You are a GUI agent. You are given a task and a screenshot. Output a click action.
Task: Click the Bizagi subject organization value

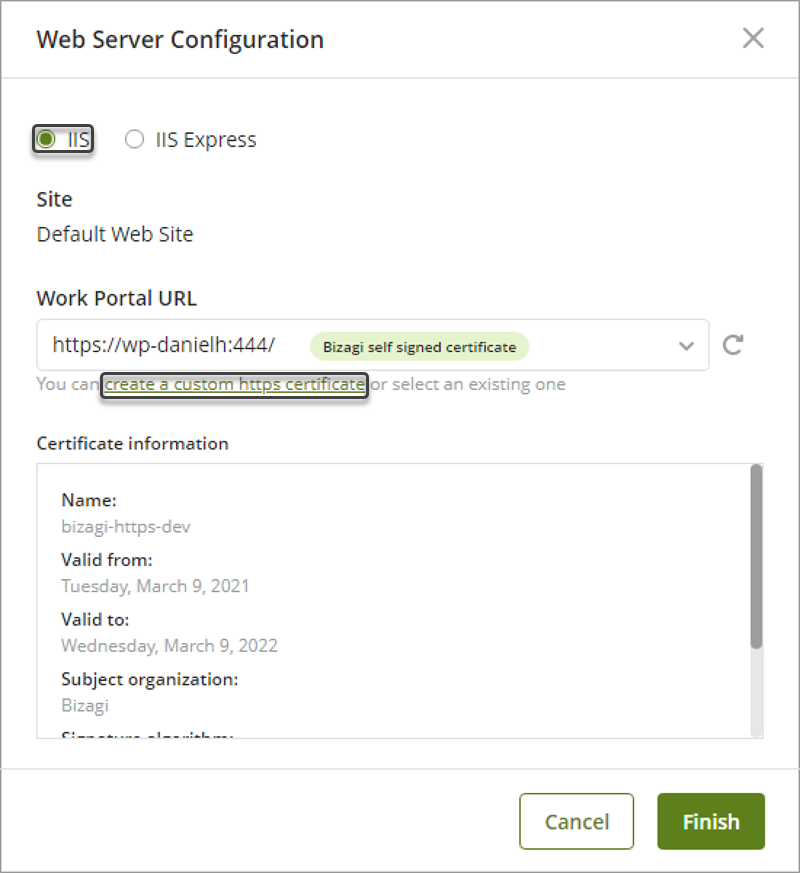click(85, 705)
